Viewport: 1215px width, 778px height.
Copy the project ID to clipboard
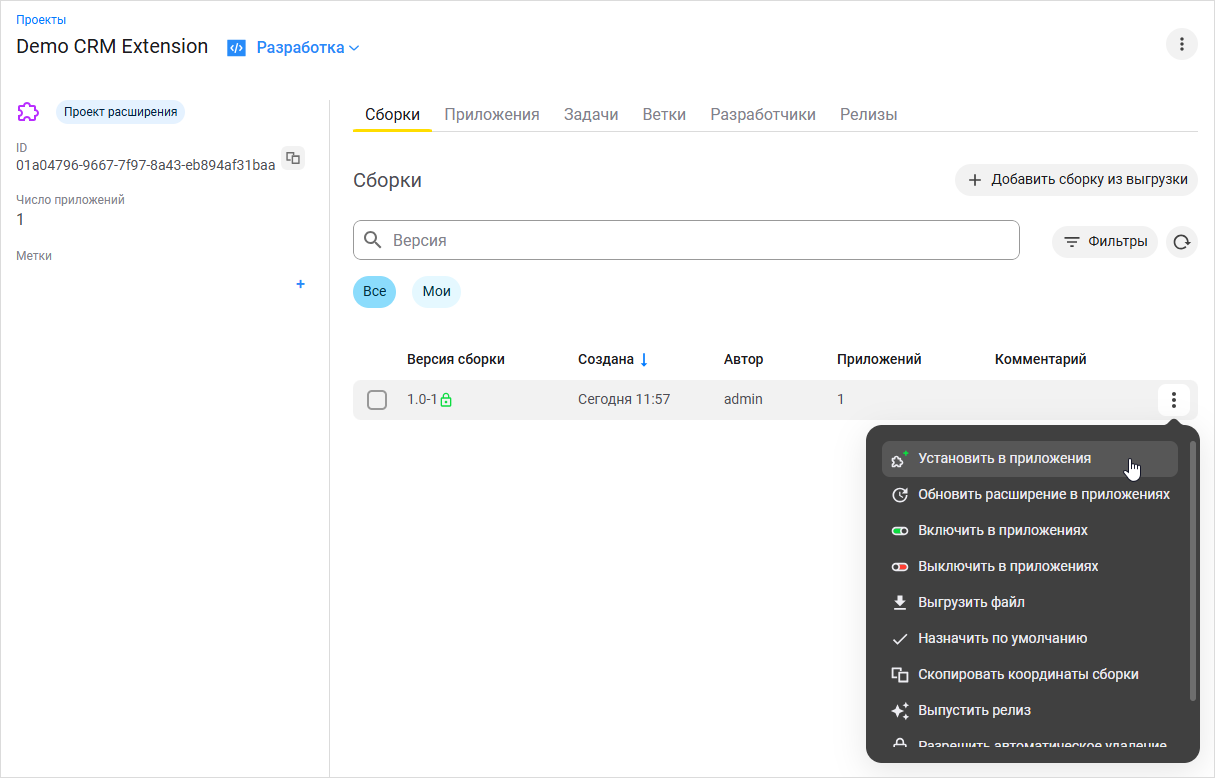click(x=293, y=157)
